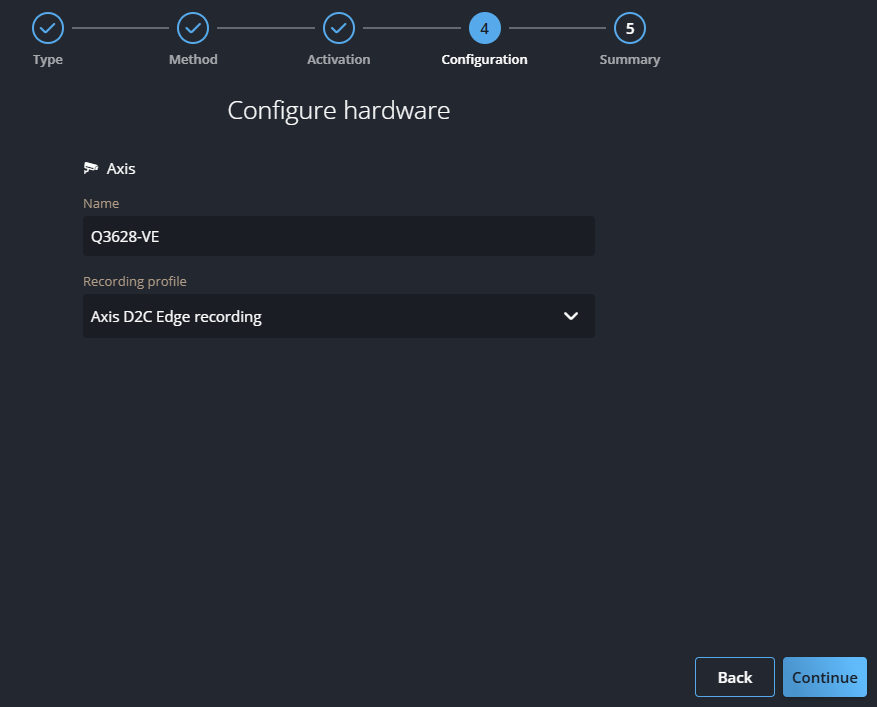877x707 pixels.
Task: Switch to the Summary step label
Action: coord(630,60)
